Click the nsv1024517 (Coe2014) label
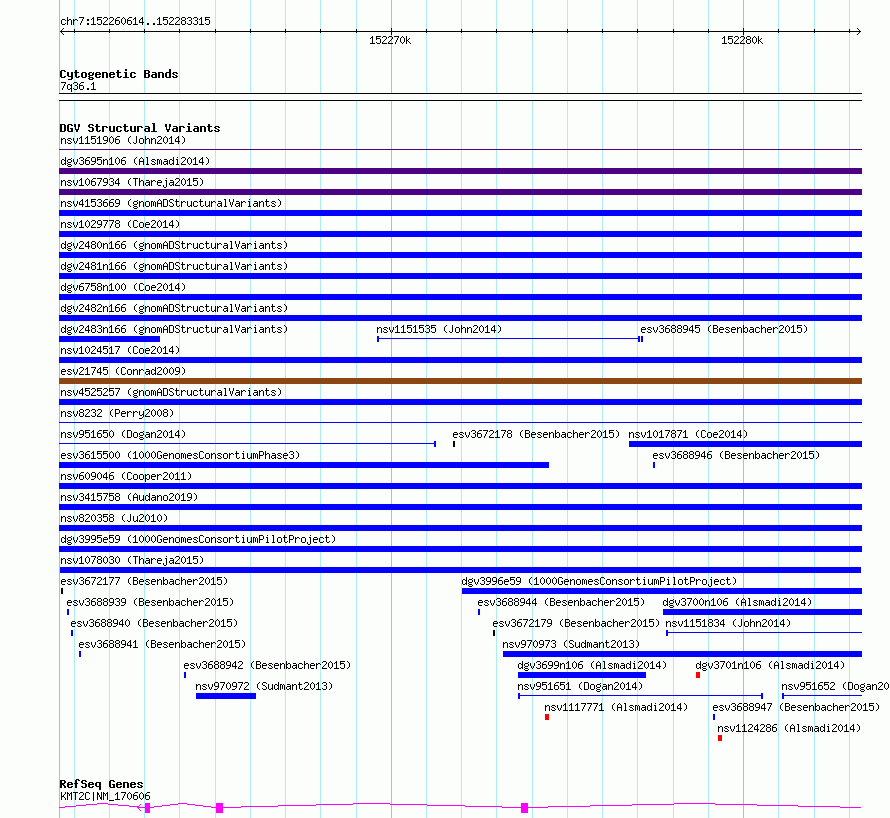 (x=120, y=350)
